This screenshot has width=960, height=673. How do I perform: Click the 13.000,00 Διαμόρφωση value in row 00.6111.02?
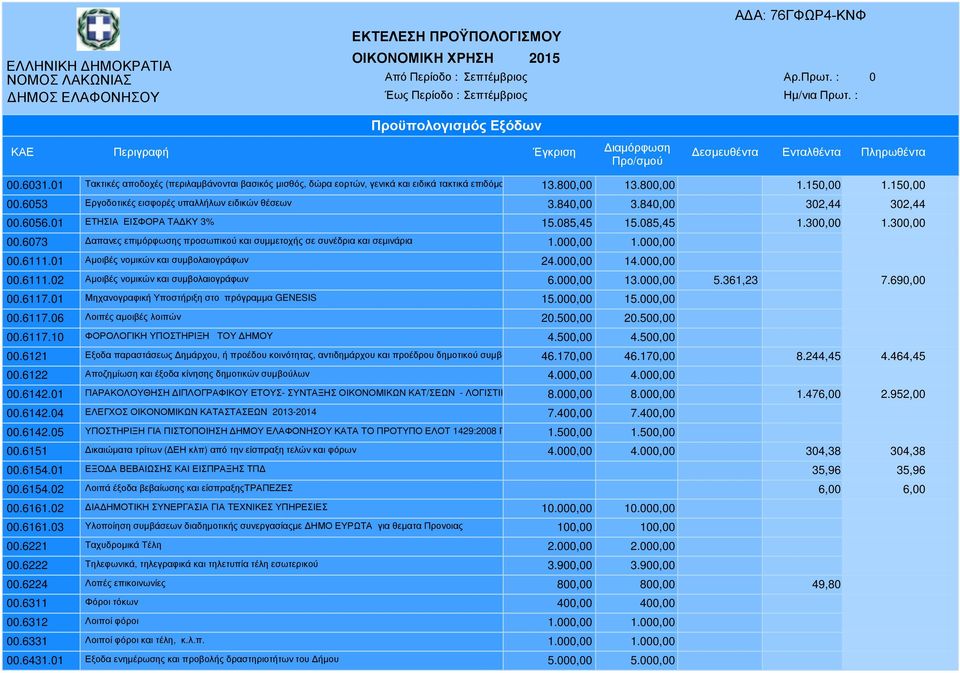click(x=650, y=280)
